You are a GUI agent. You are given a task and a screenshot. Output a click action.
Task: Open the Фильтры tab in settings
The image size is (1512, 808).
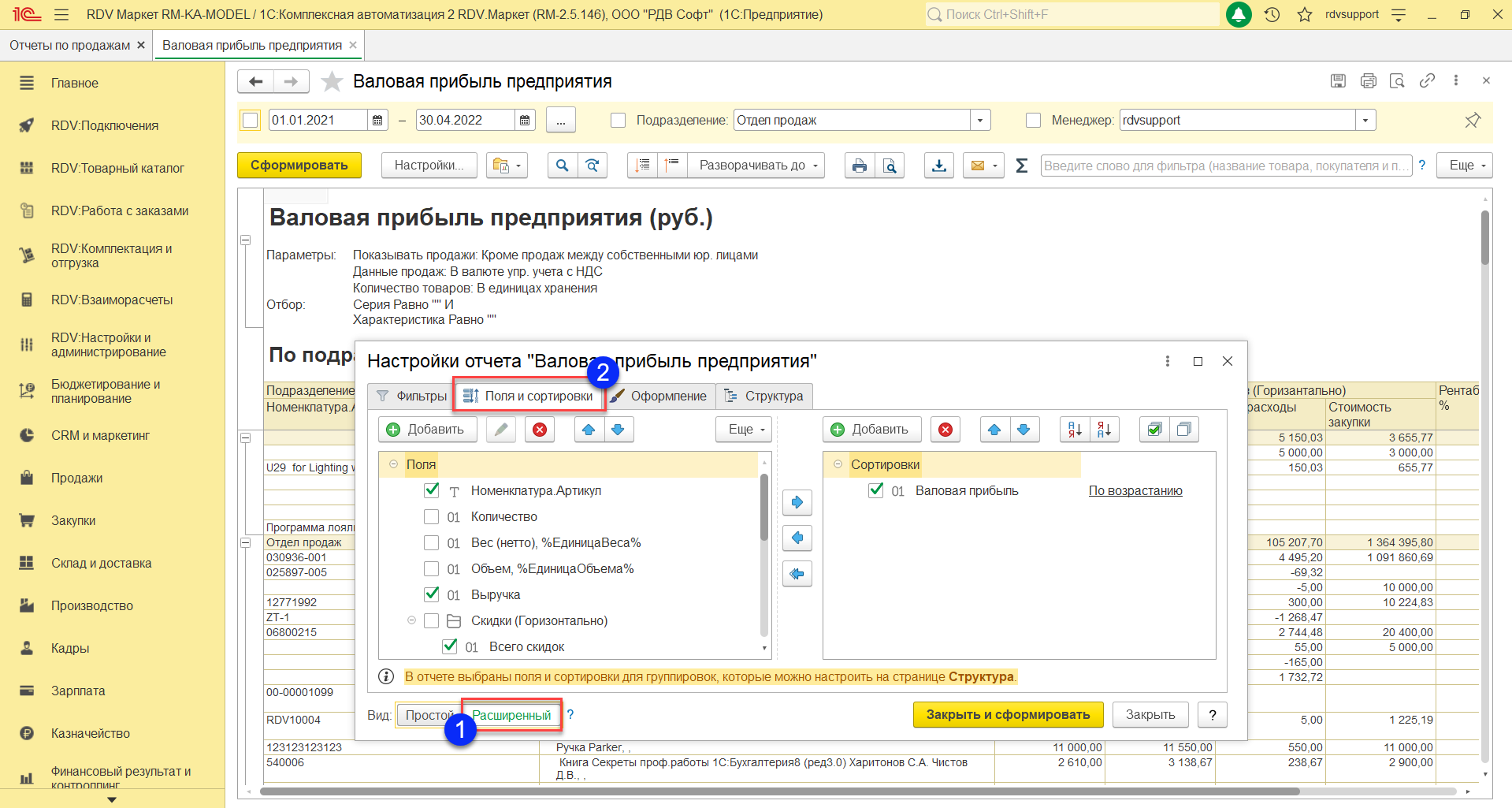(412, 396)
